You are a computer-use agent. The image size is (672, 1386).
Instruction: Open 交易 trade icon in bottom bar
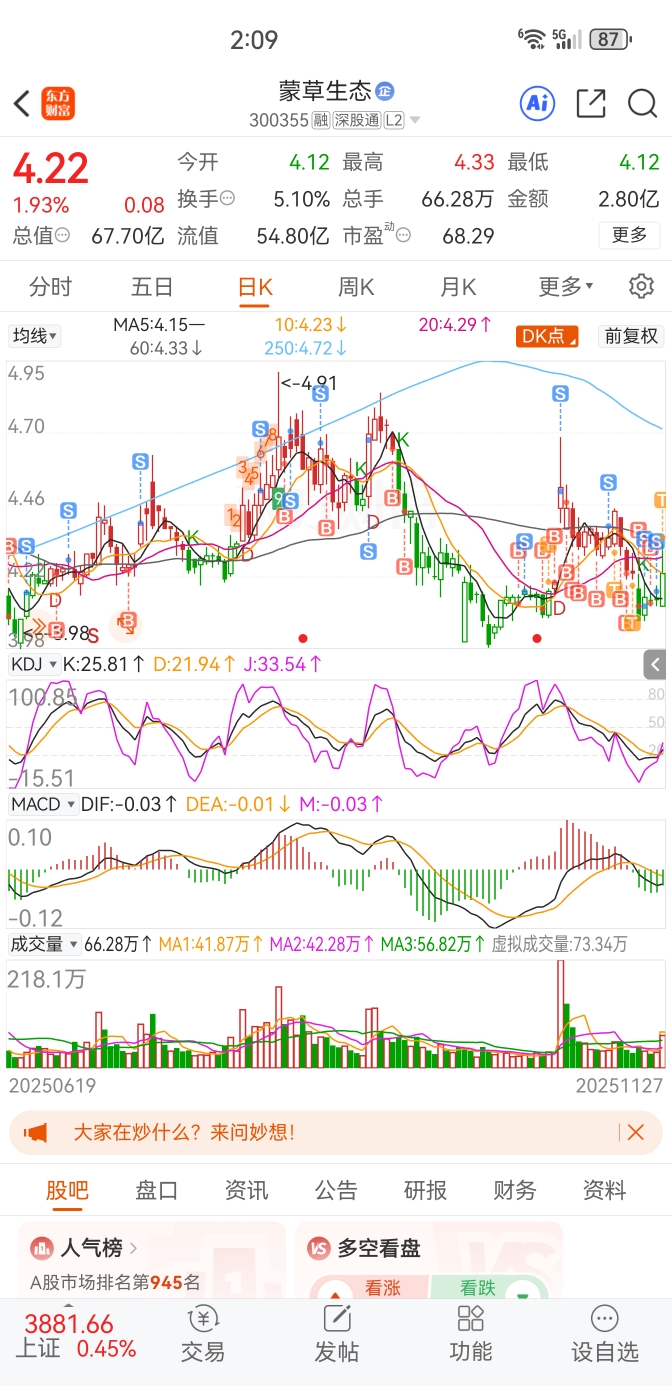coord(203,1318)
